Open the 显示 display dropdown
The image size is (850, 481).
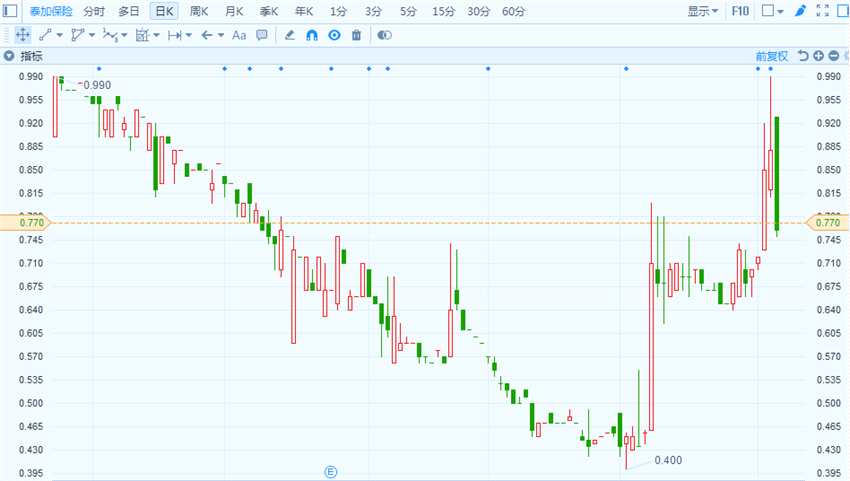(x=703, y=11)
